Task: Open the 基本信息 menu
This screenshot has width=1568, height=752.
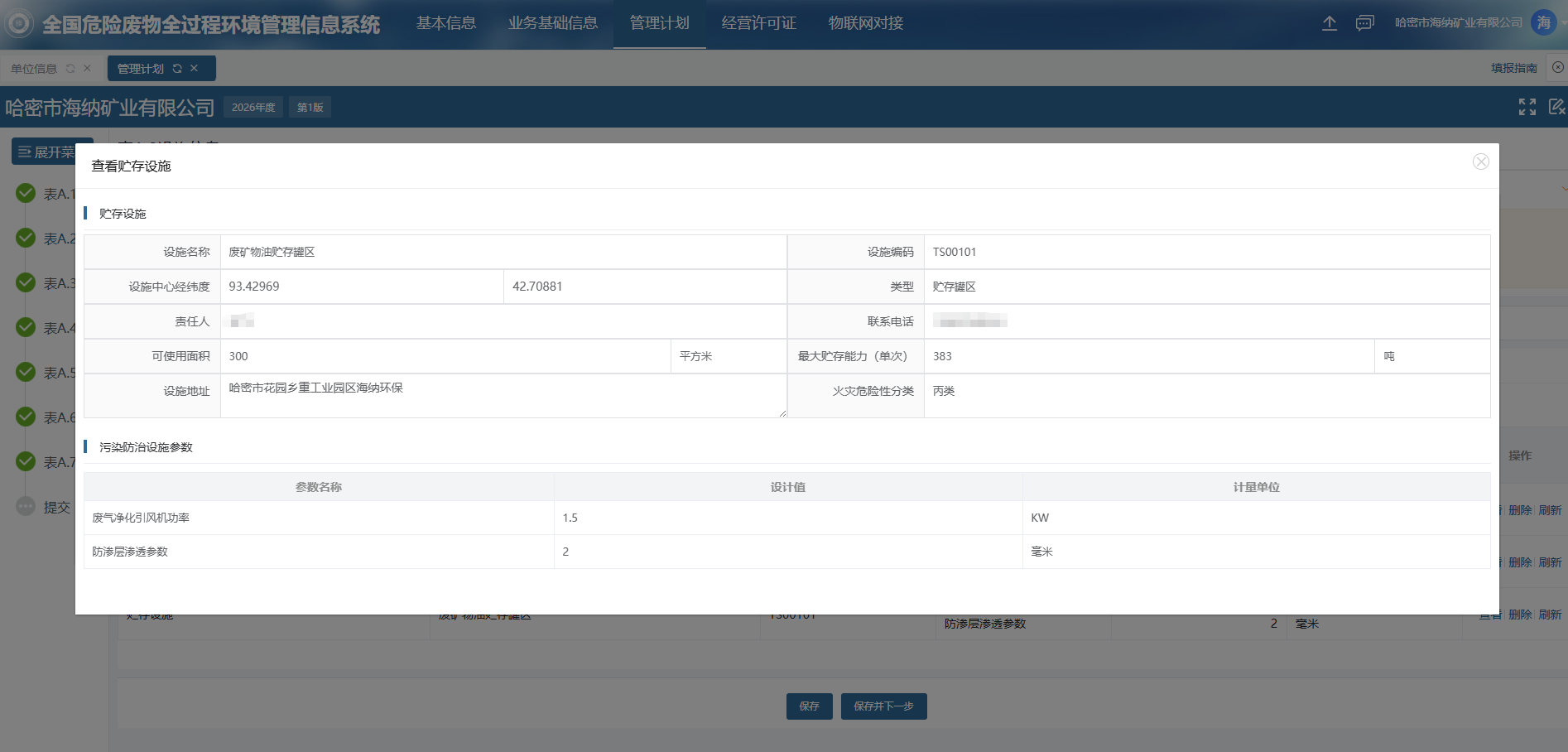Action: 445,23
